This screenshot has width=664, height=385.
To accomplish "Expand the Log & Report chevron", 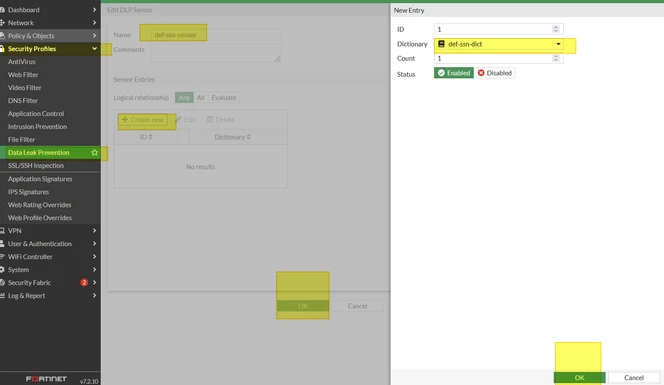I will [x=94, y=296].
